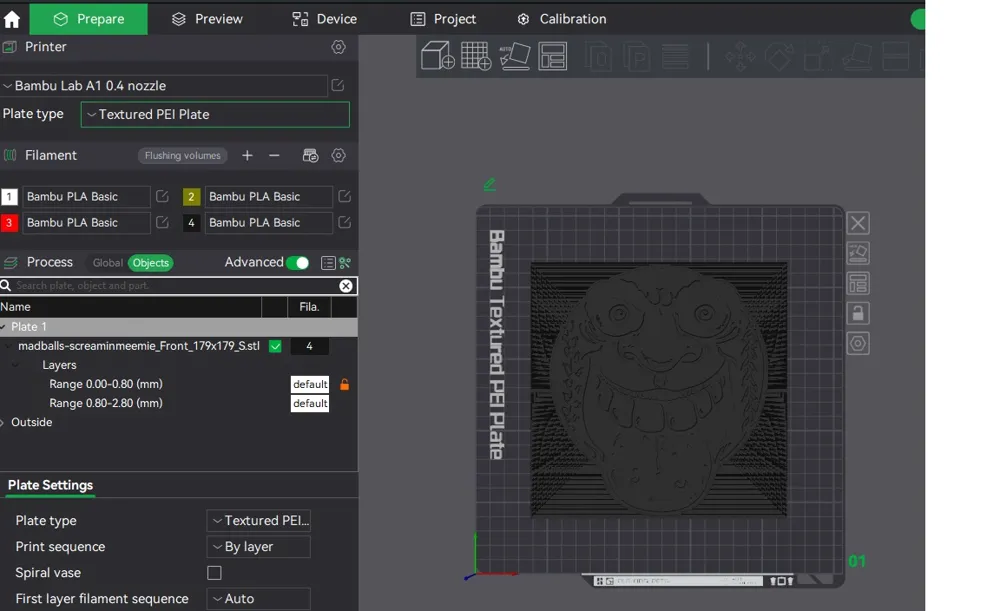This screenshot has height=611, width=1000.
Task: Click default filament for Range 0.00-0.80
Action: pyautogui.click(x=310, y=384)
